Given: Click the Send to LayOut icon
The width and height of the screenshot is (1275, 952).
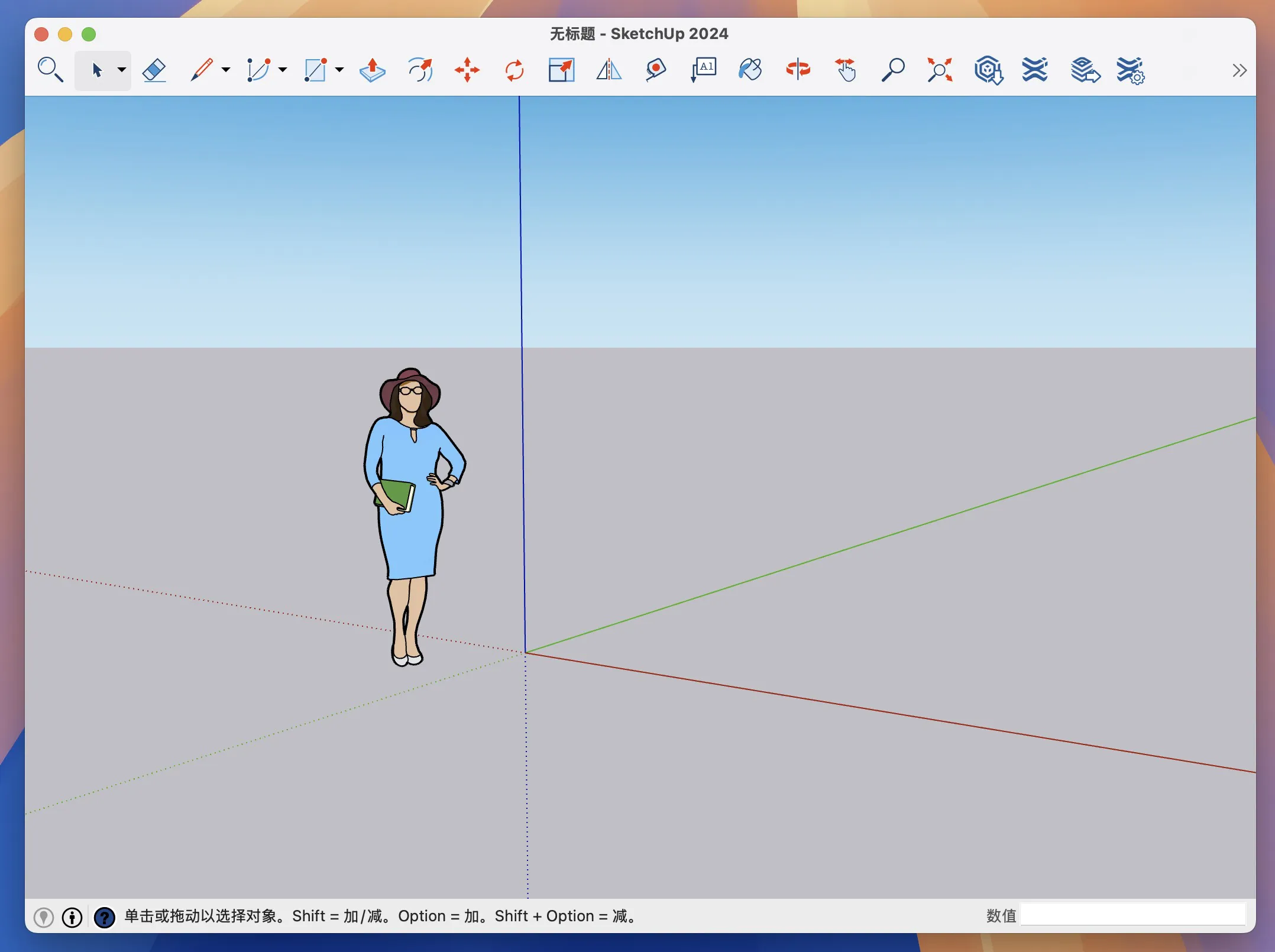Looking at the screenshot, I should [x=1085, y=70].
